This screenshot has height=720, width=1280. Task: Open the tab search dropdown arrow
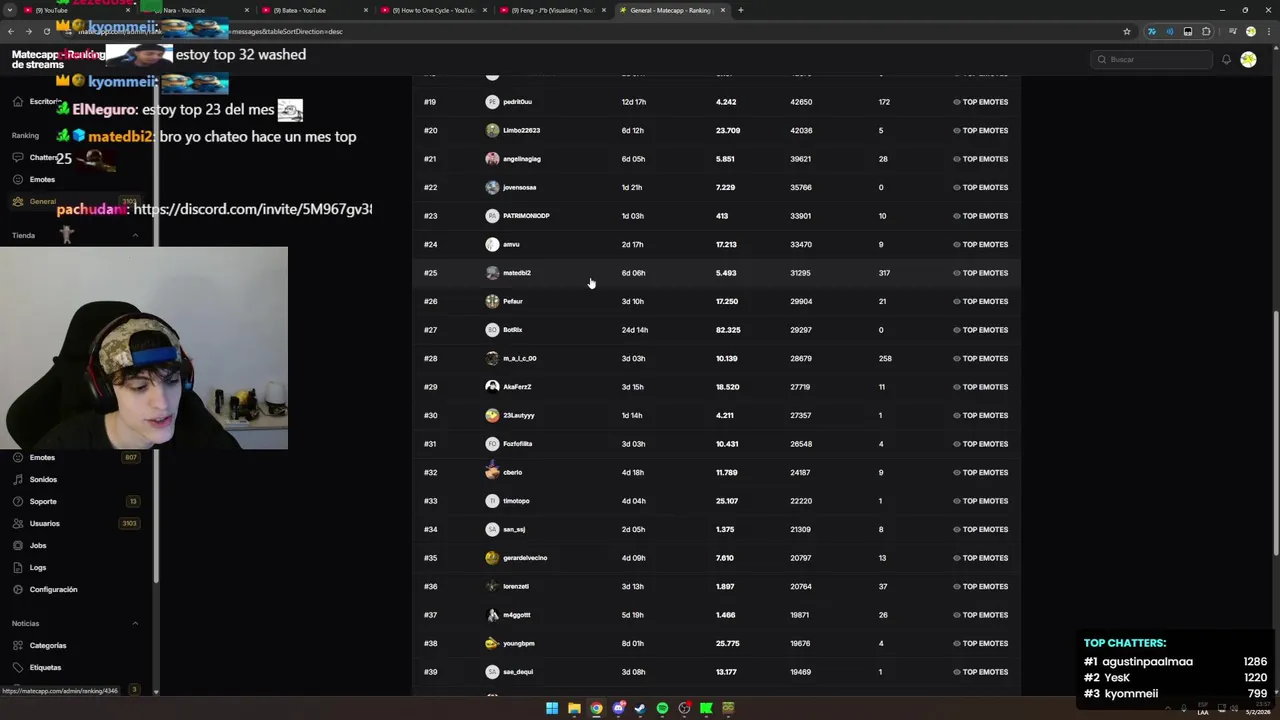[x=9, y=10]
